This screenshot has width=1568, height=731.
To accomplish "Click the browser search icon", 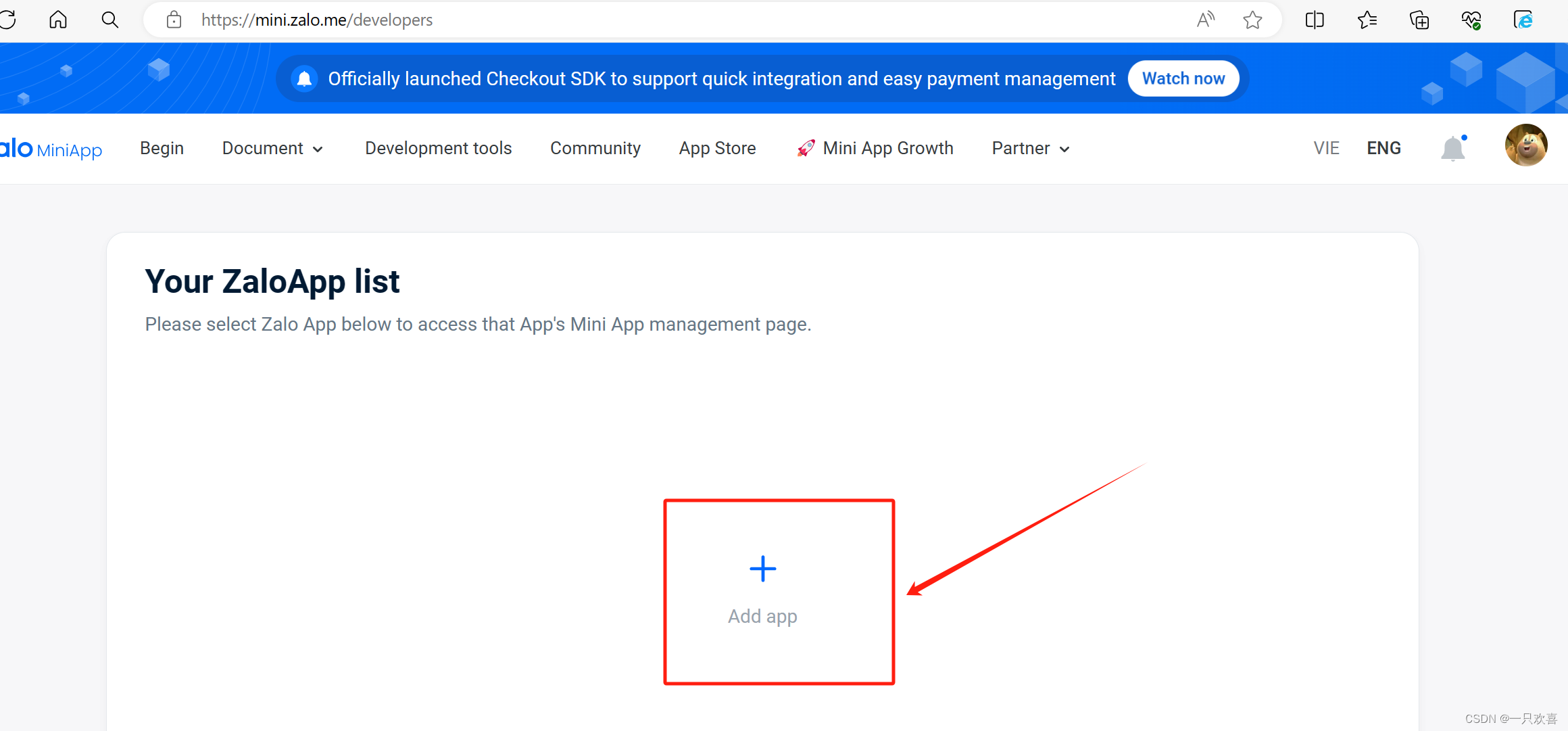I will pos(109,20).
